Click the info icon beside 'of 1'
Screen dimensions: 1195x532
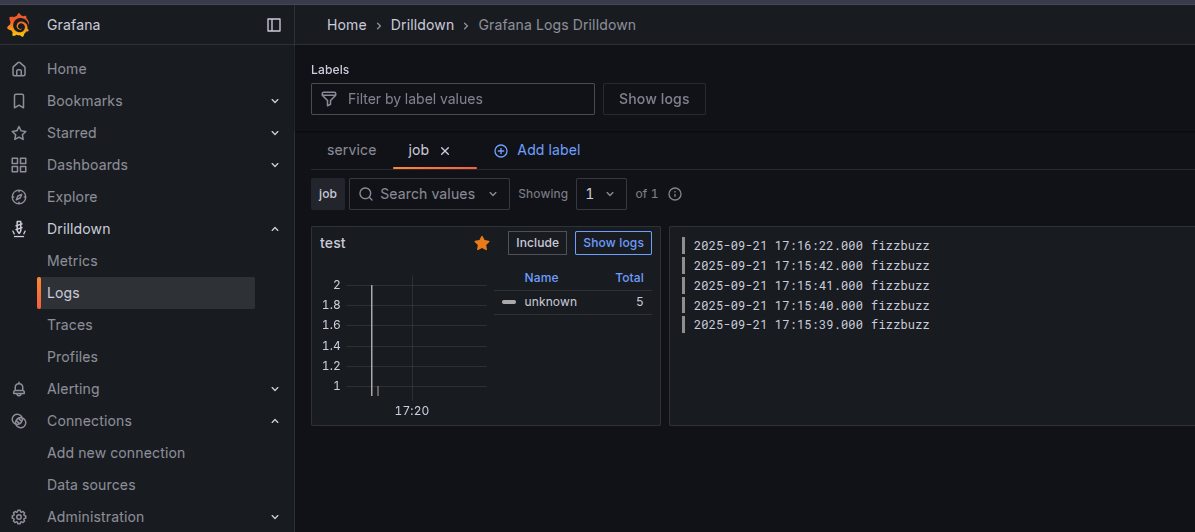[x=675, y=194]
